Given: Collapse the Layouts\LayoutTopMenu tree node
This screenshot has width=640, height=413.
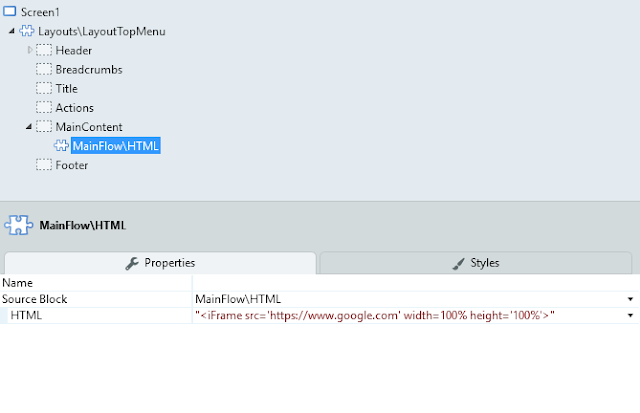Looking at the screenshot, I should pos(12,31).
